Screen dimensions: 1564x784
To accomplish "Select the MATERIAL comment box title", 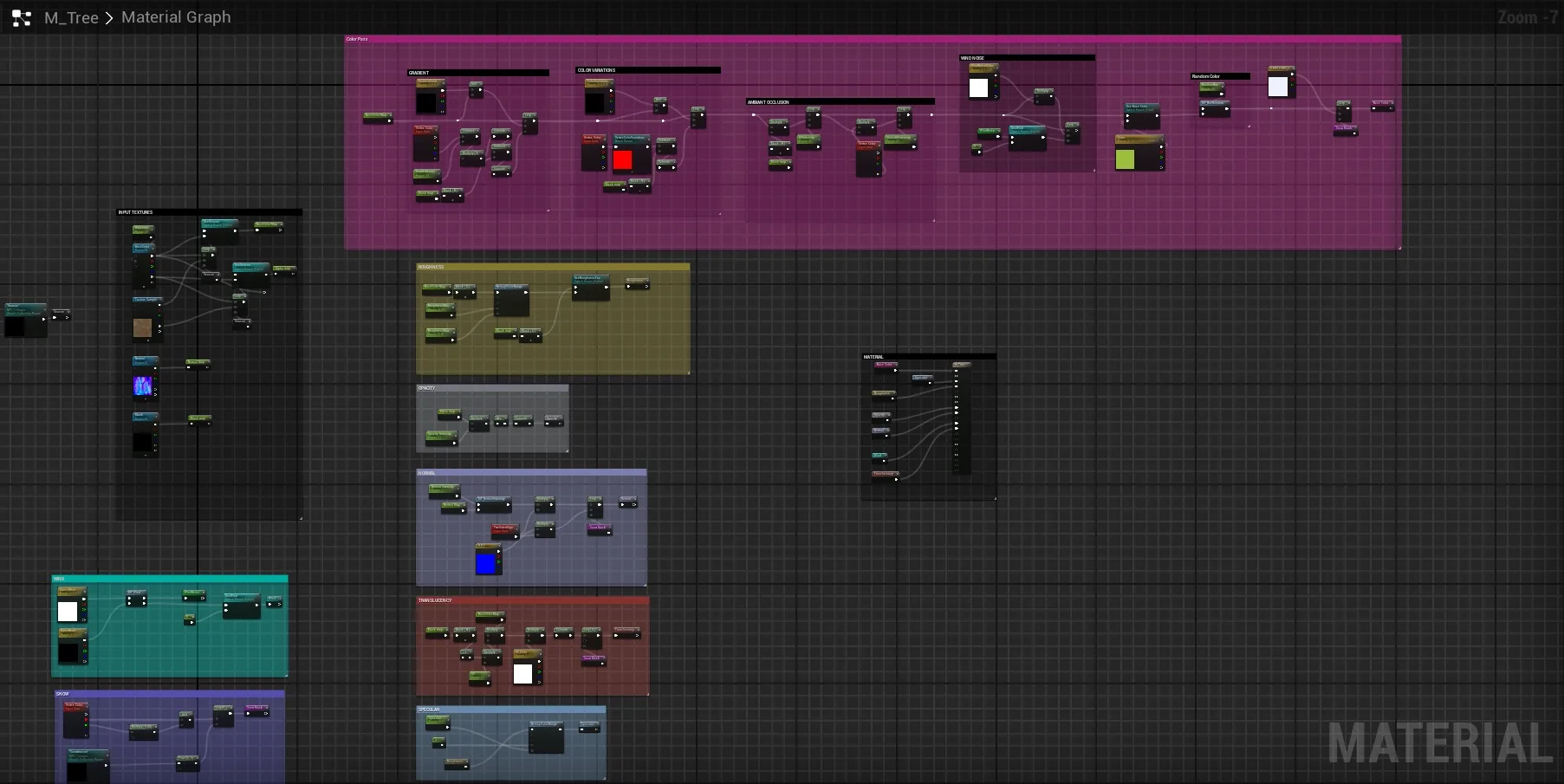I will 929,357.
